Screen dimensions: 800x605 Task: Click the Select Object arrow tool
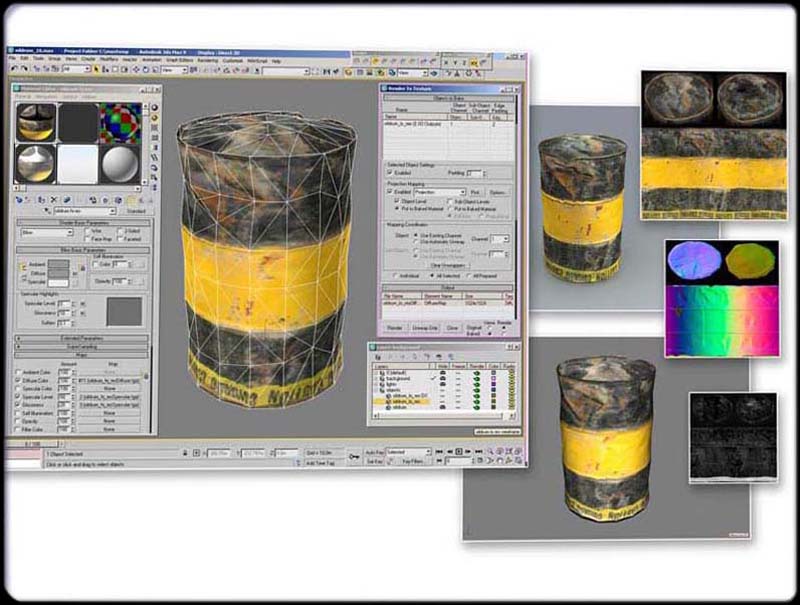pos(95,71)
